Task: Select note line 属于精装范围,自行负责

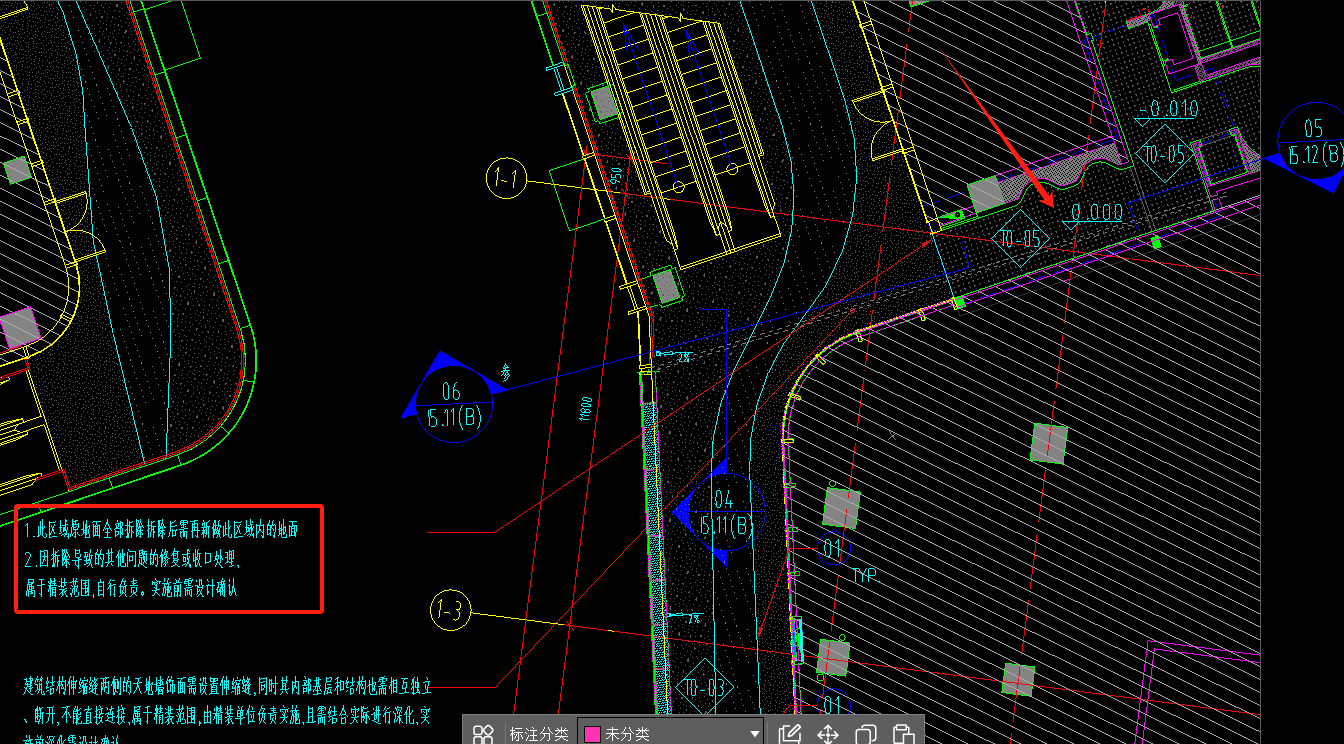Action: (130, 588)
